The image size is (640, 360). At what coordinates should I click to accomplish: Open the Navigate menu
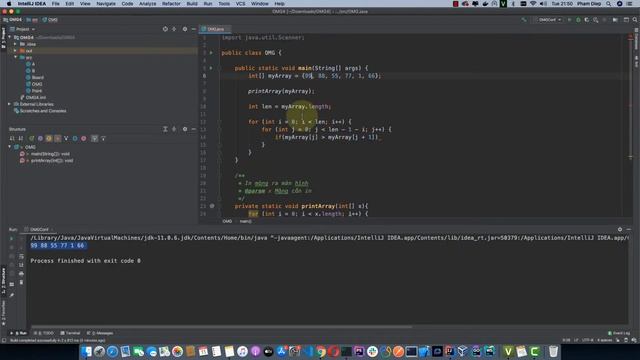click(106, 4)
